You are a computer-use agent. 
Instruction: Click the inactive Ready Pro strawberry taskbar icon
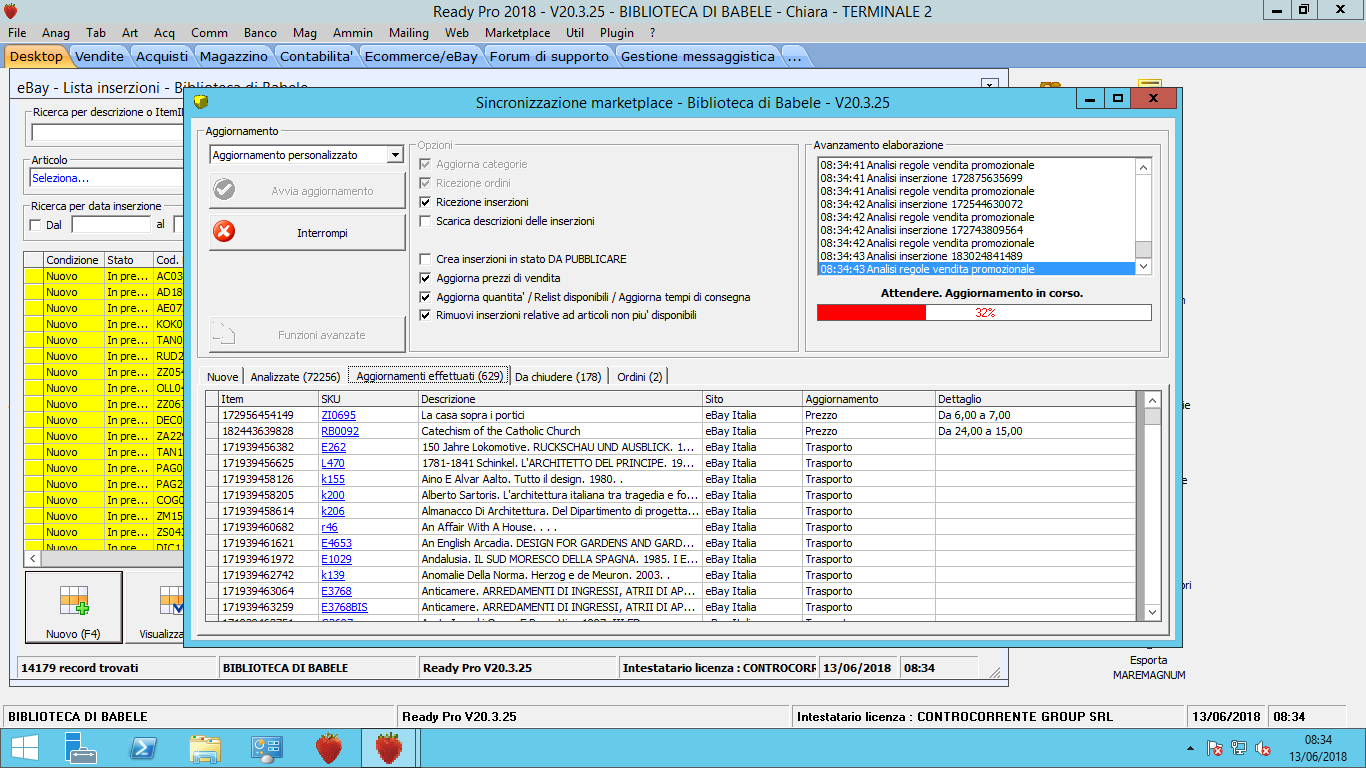tap(329, 747)
